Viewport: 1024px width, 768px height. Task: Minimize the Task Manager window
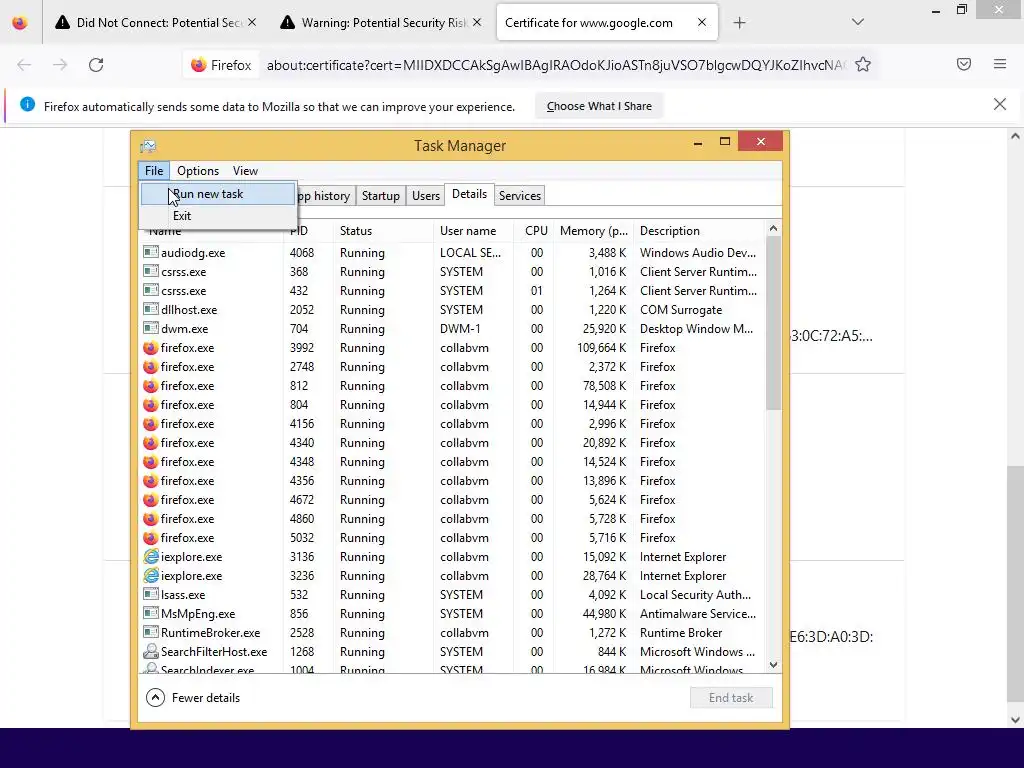697,142
